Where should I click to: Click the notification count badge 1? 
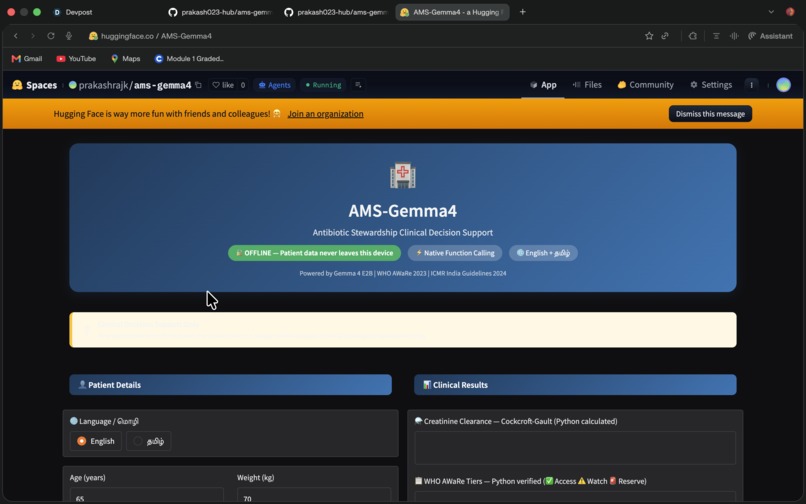(x=751, y=85)
